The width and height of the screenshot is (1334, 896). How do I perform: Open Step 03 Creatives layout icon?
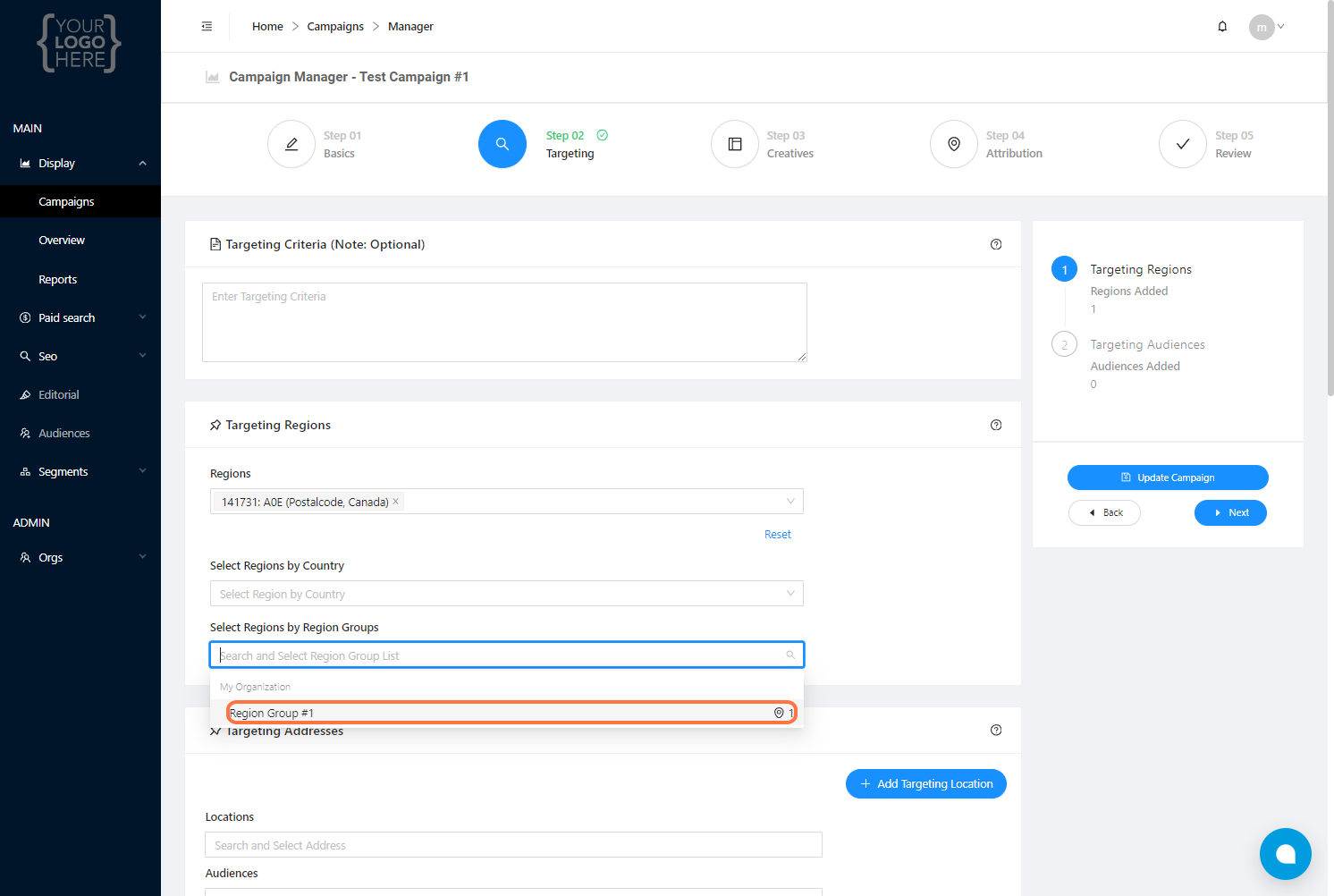[x=735, y=144]
